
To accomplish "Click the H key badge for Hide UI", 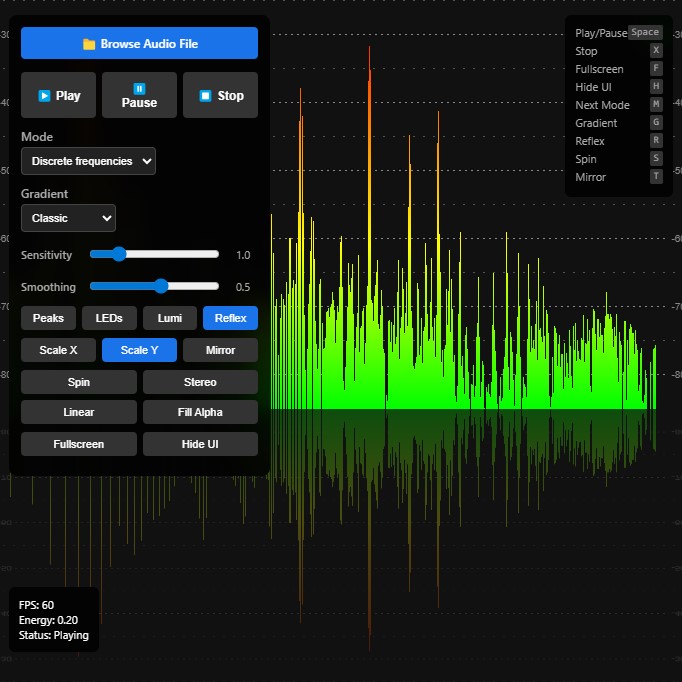I will pos(656,86).
